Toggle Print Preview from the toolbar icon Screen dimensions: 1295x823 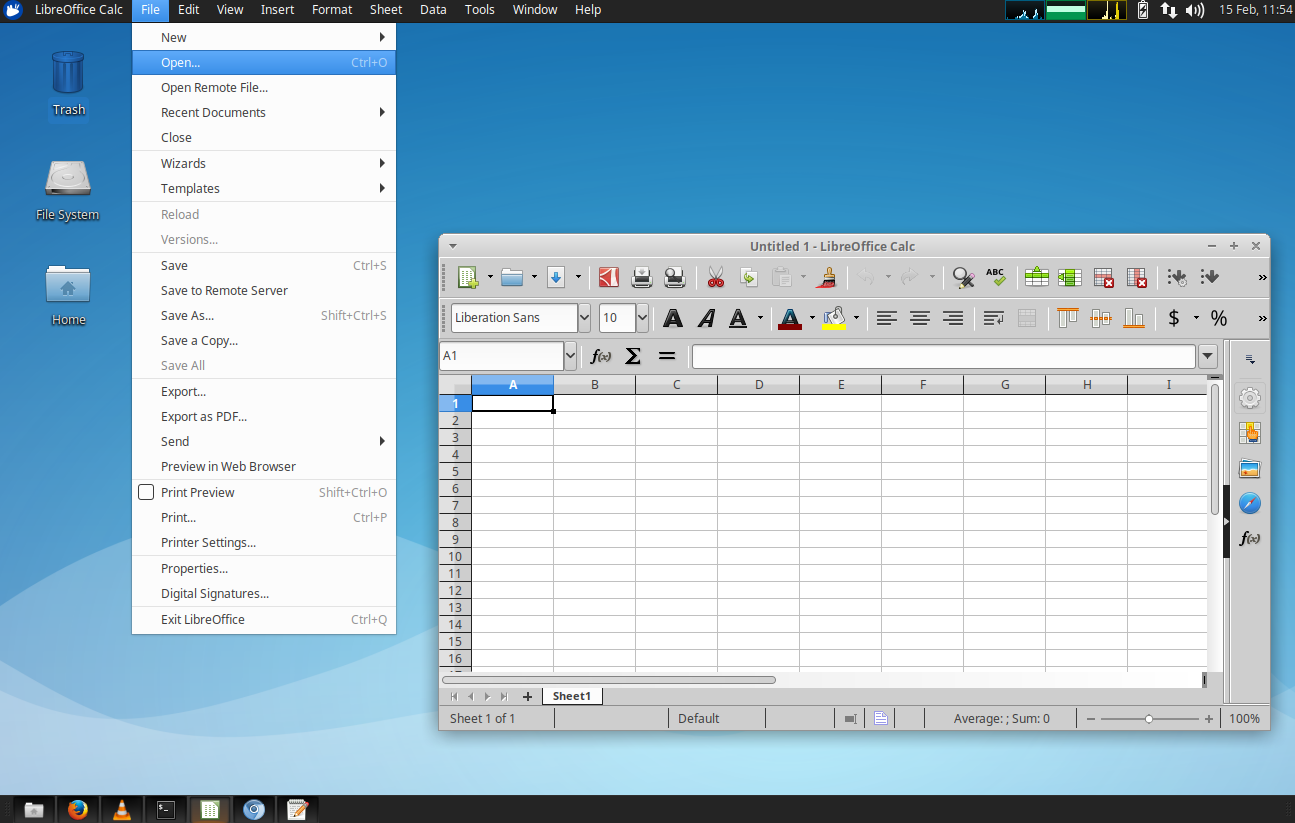coord(674,277)
